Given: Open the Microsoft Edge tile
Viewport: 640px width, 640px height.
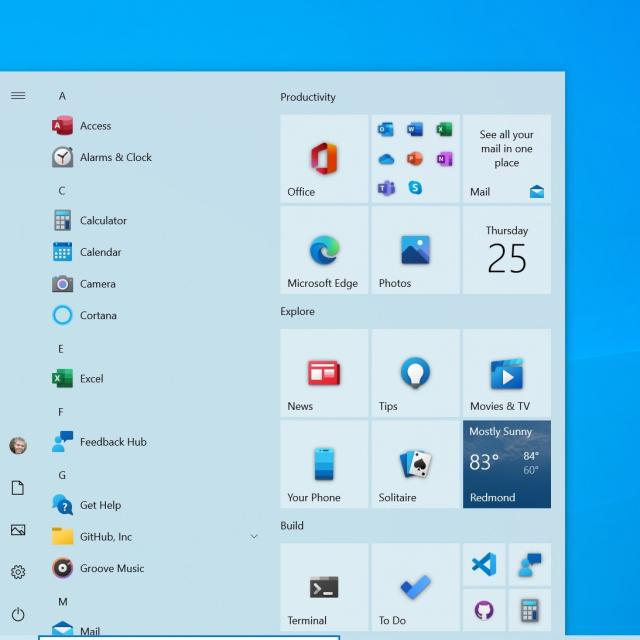Looking at the screenshot, I should [x=324, y=250].
